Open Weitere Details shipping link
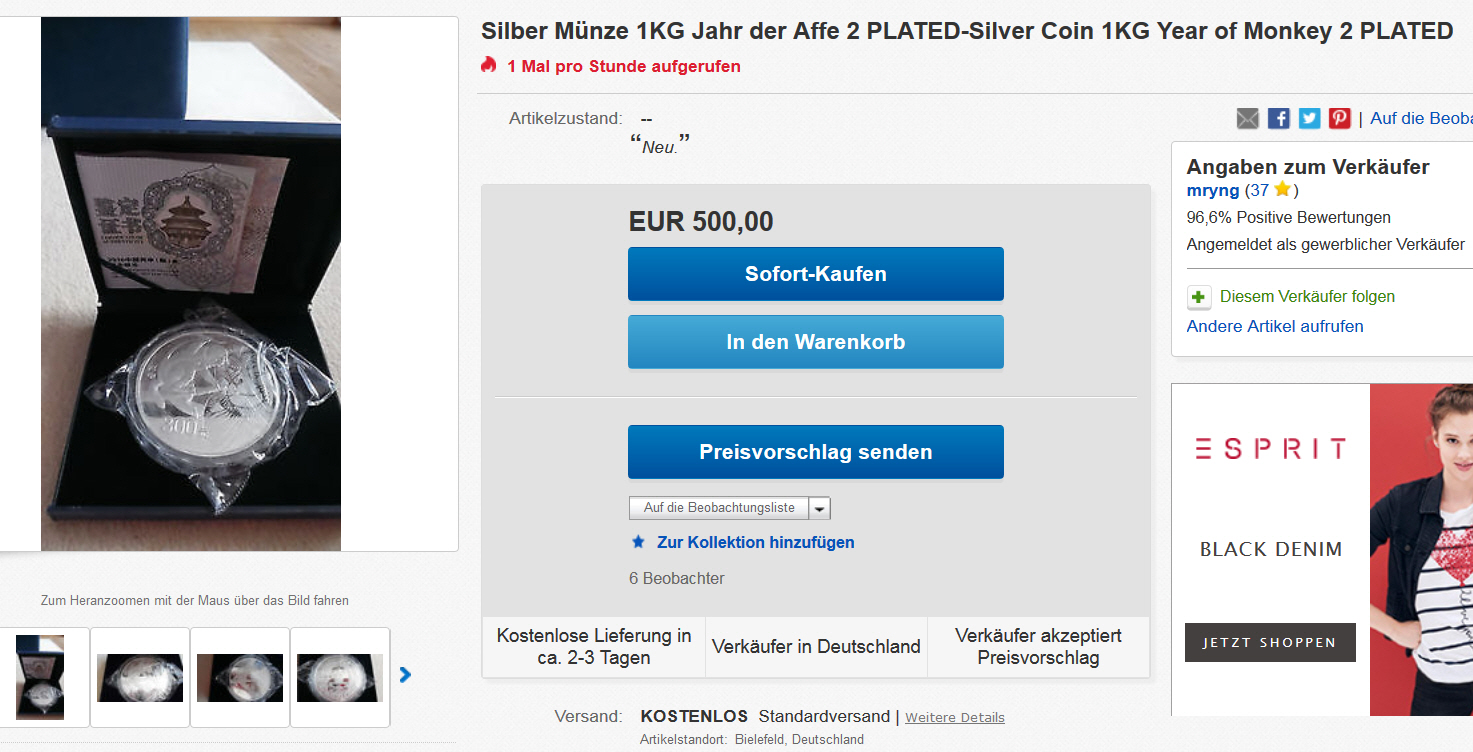 point(954,717)
